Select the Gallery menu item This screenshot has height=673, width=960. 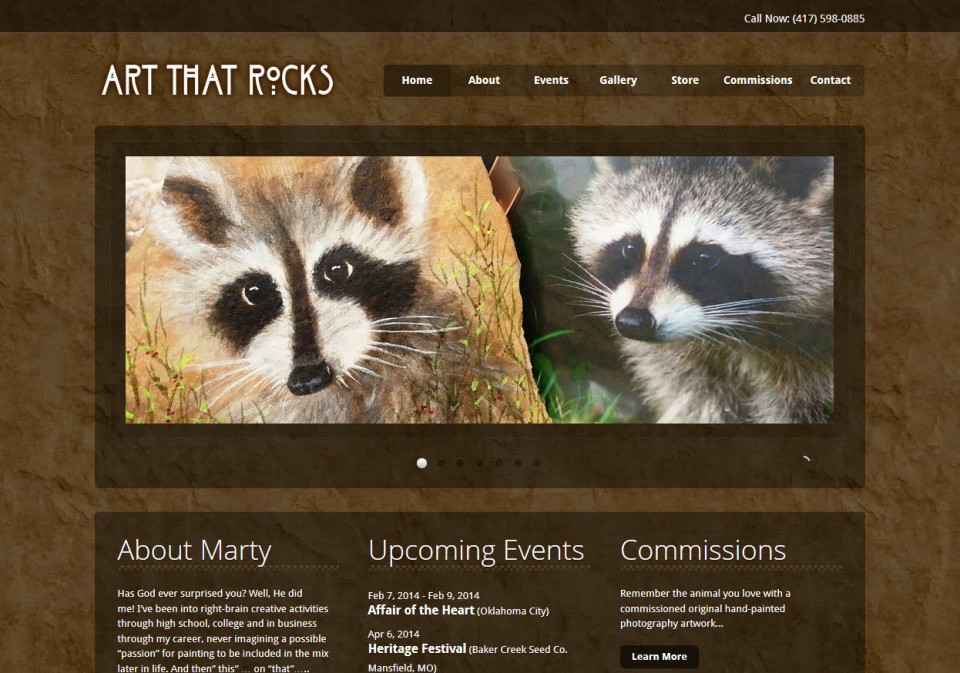[618, 80]
